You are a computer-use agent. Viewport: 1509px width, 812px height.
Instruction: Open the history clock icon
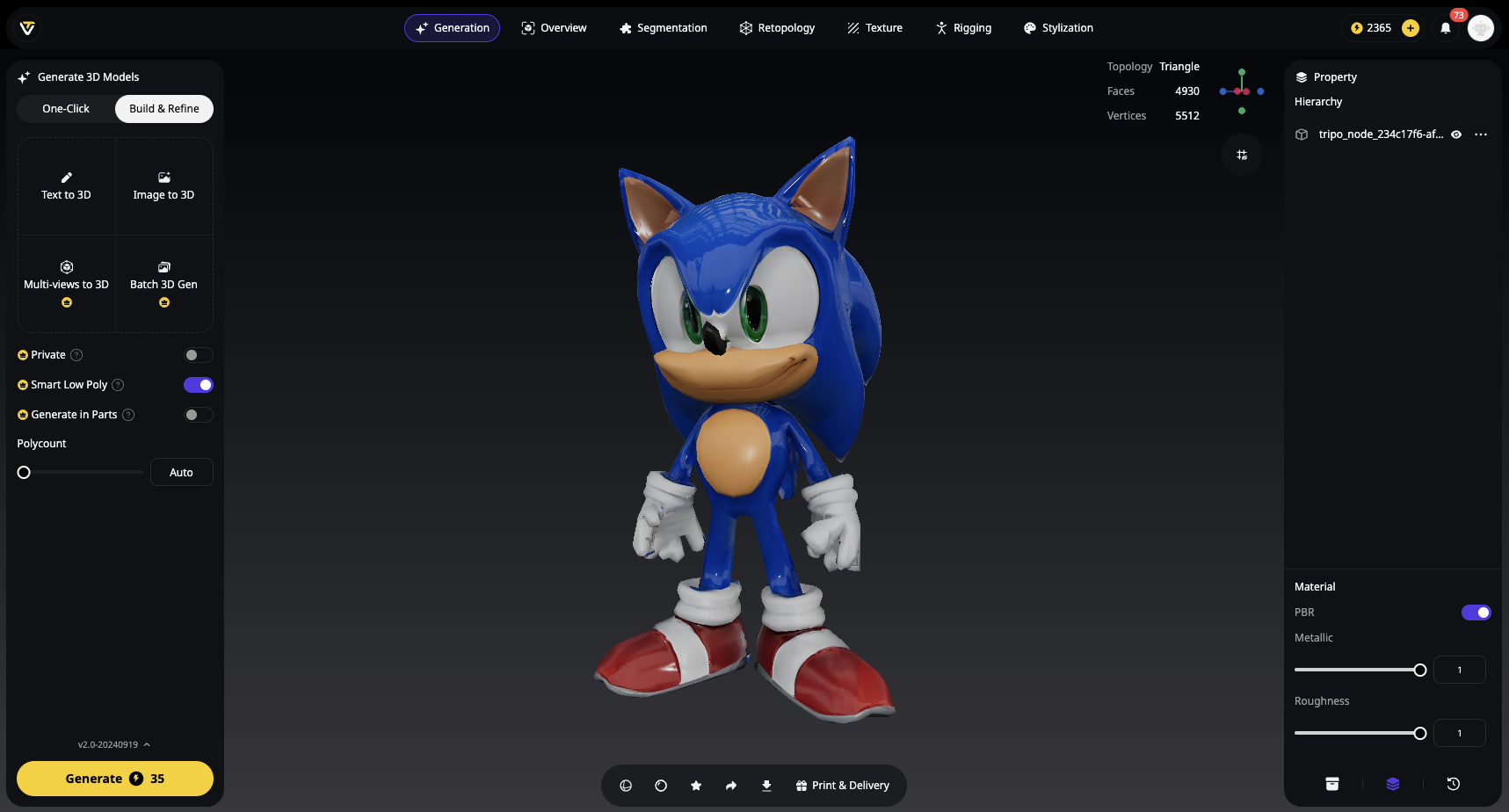(x=1454, y=784)
